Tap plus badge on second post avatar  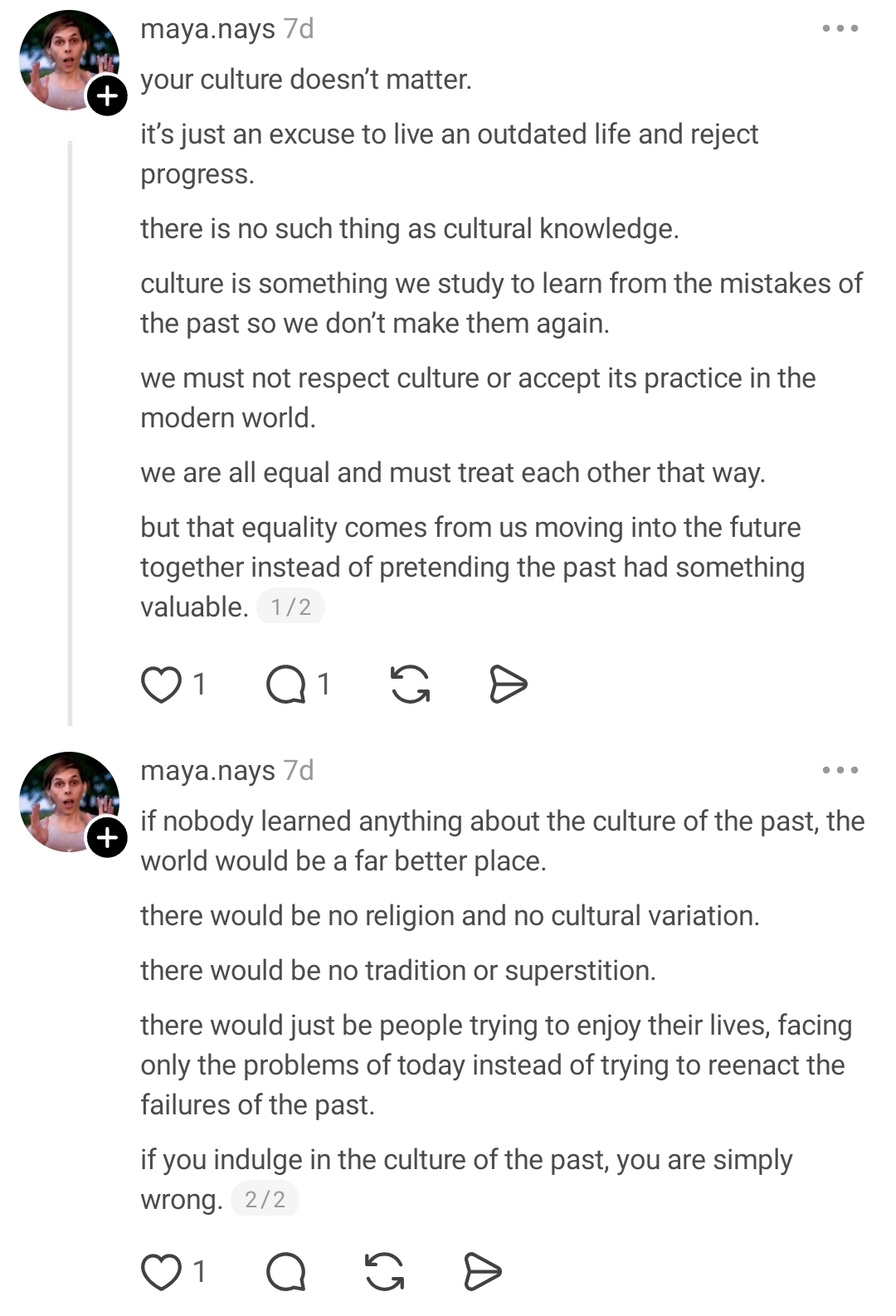pyautogui.click(x=107, y=838)
